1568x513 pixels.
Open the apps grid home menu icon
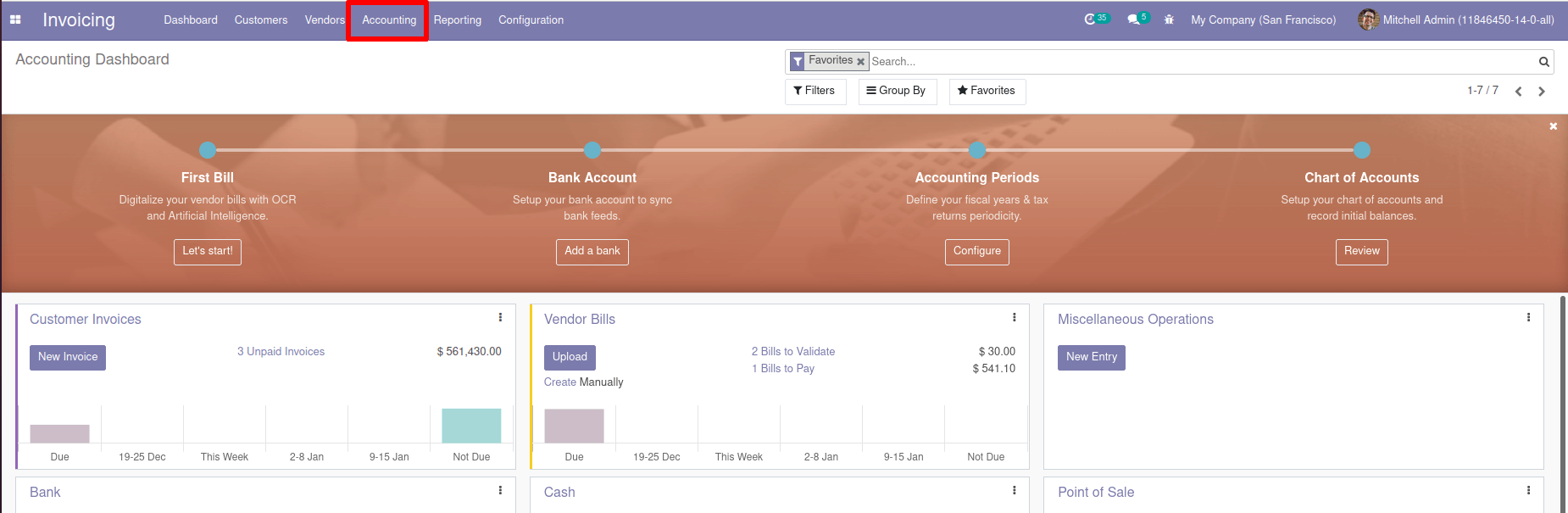pos(15,20)
